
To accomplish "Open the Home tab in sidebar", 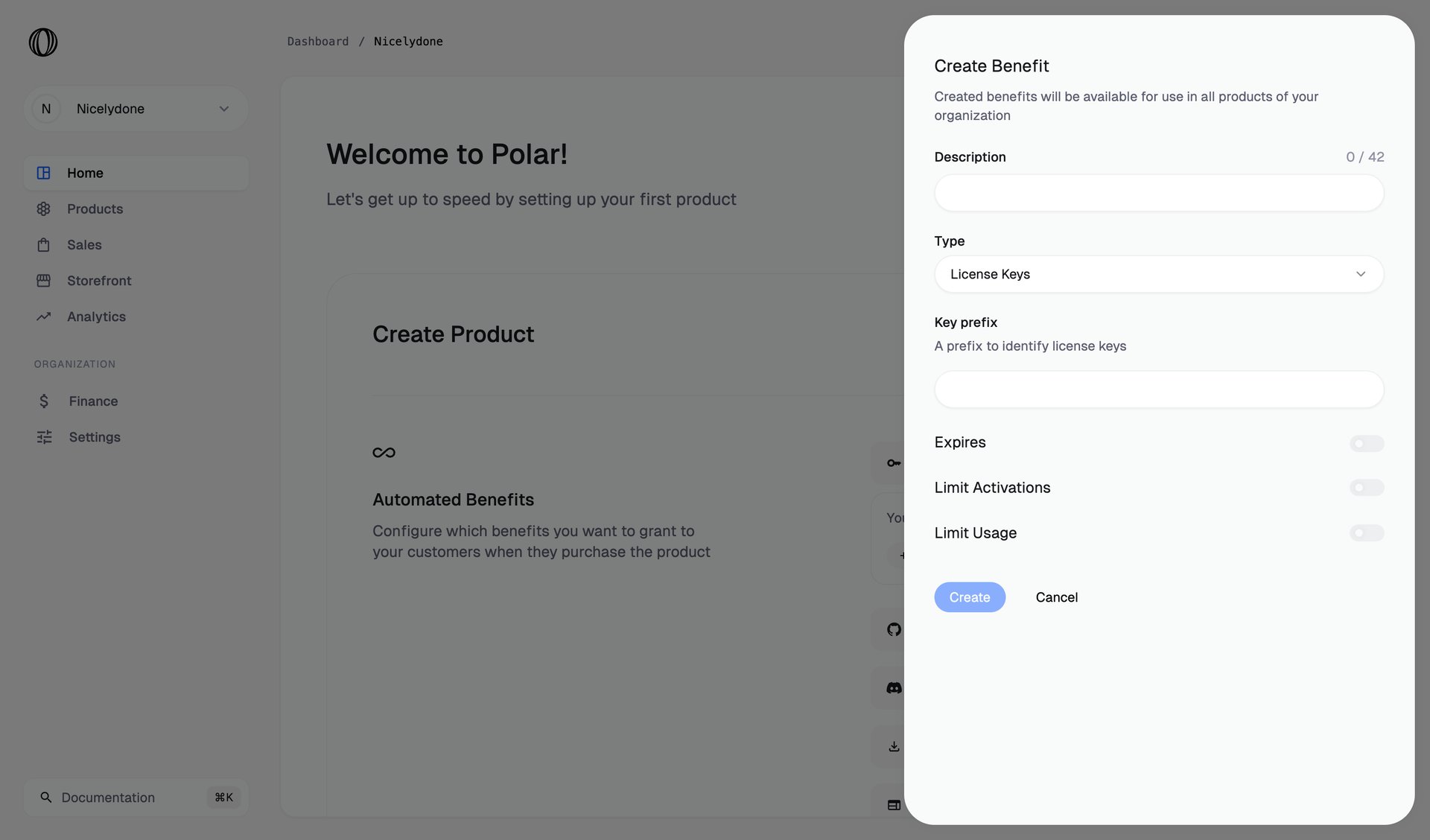I will [85, 173].
